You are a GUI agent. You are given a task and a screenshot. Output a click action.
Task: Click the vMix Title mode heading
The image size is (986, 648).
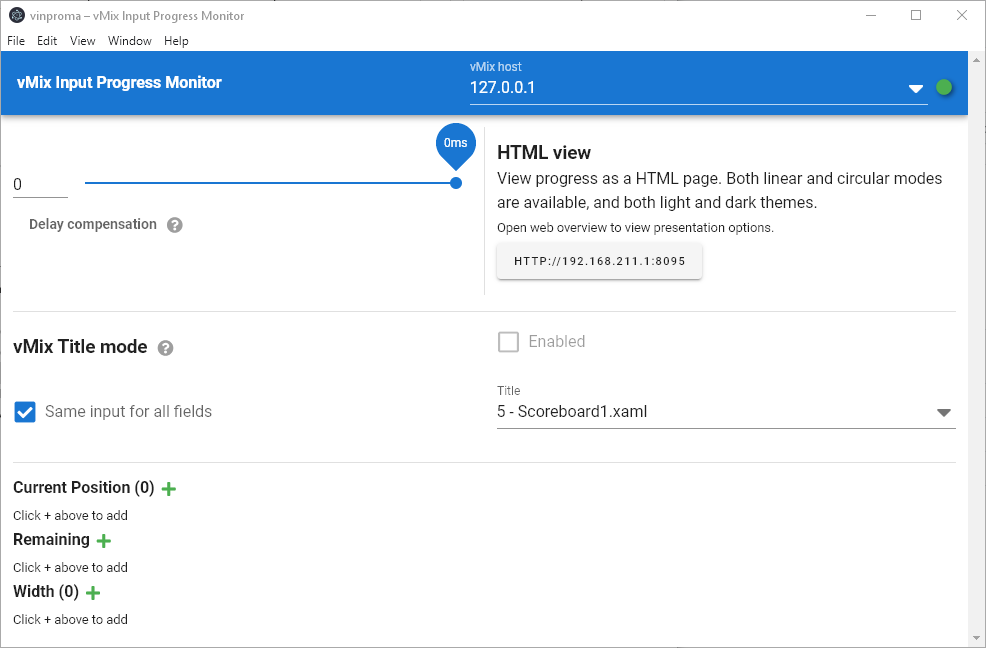(x=80, y=347)
